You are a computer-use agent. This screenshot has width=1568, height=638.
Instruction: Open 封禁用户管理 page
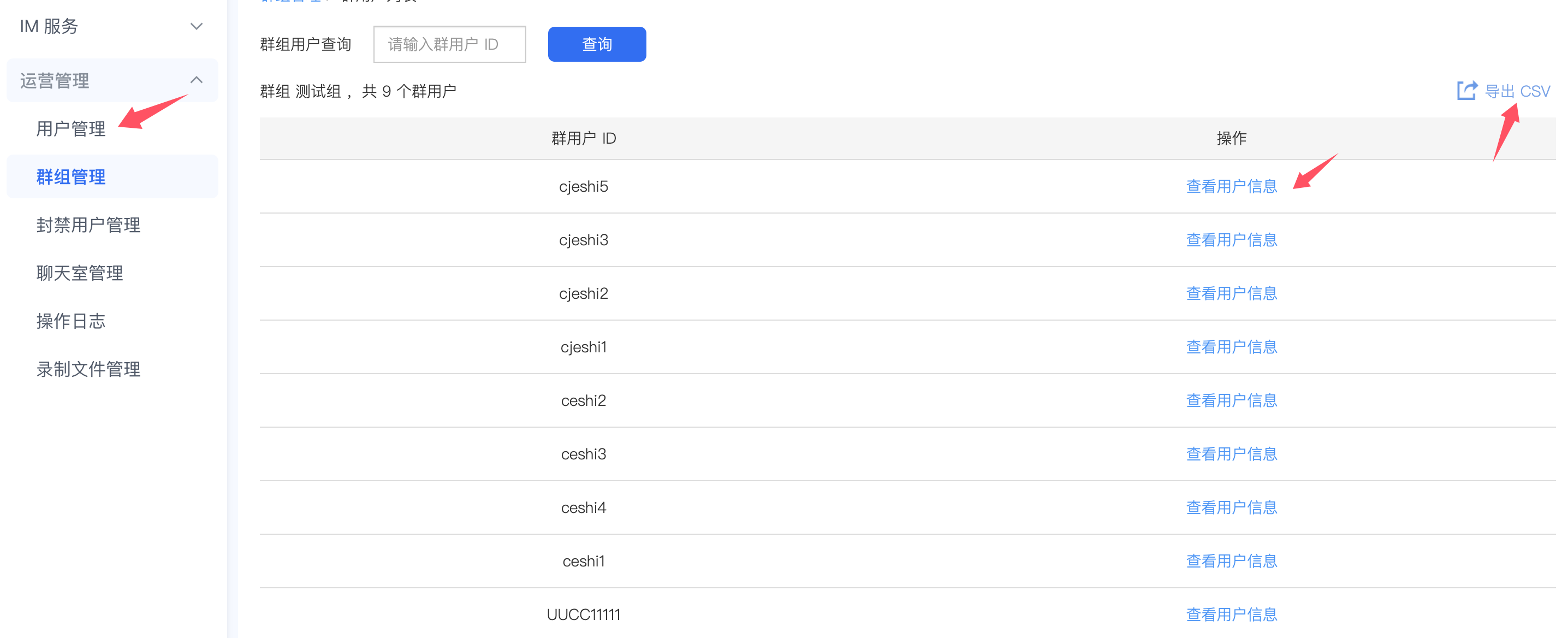88,225
